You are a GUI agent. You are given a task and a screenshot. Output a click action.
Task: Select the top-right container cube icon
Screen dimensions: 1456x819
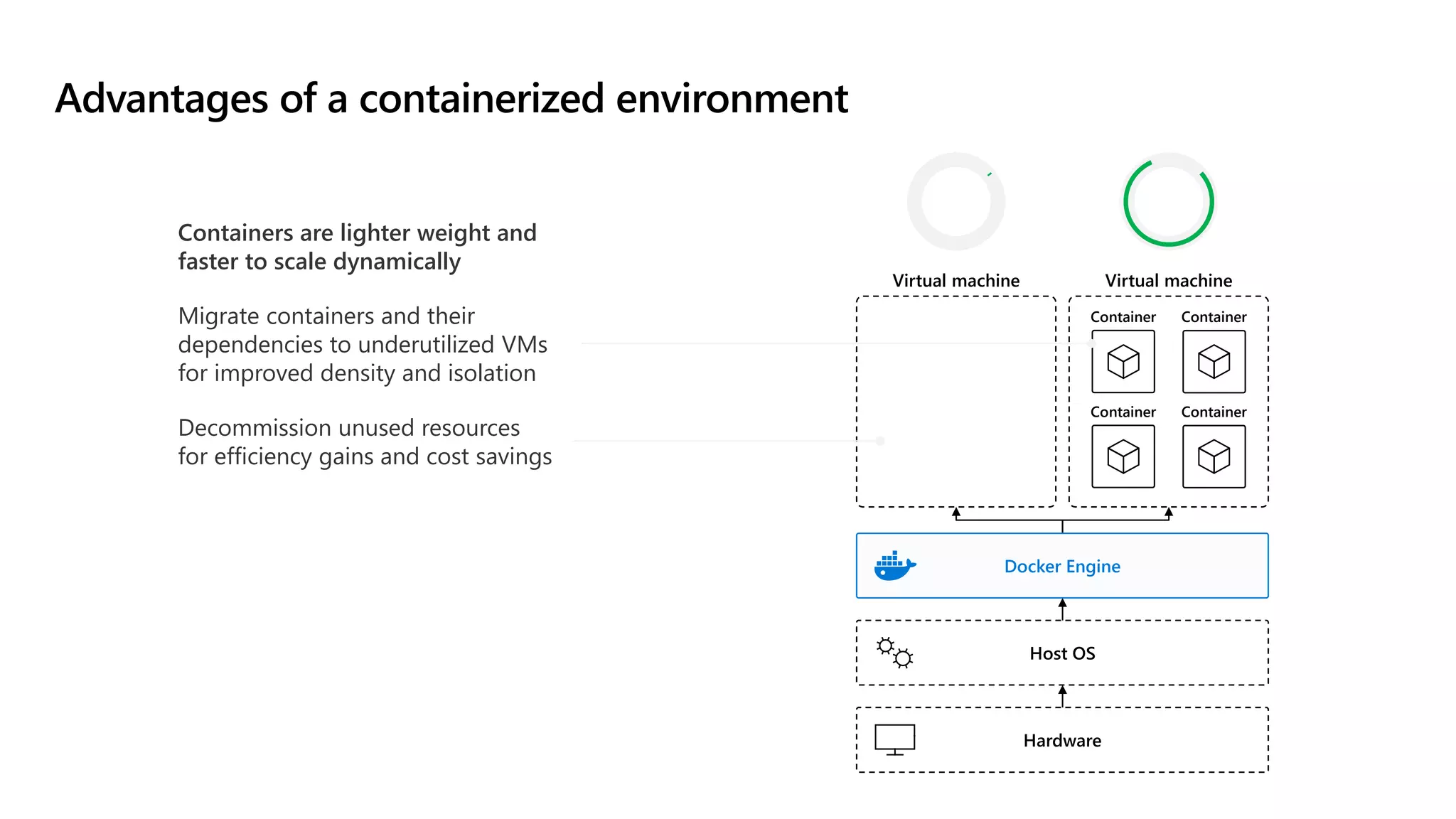click(x=1214, y=362)
